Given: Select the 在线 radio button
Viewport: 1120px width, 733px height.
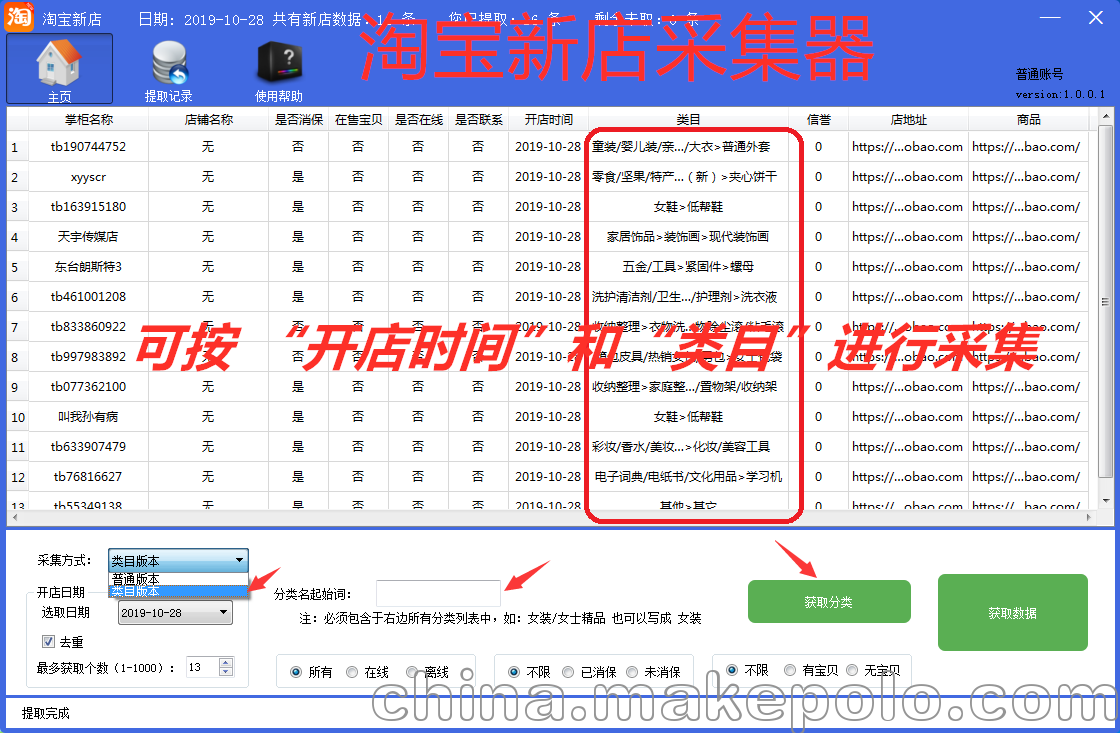Looking at the screenshot, I should click(351, 672).
